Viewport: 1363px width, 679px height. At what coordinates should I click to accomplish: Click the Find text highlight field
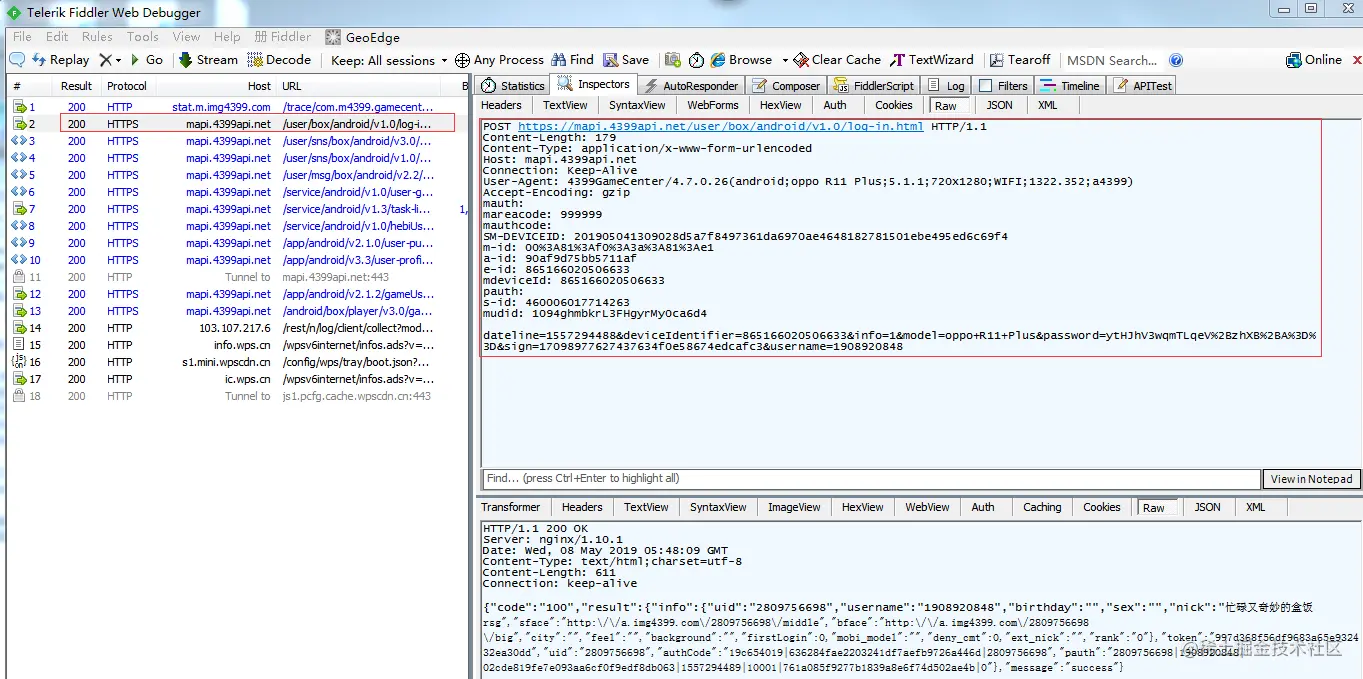871,478
